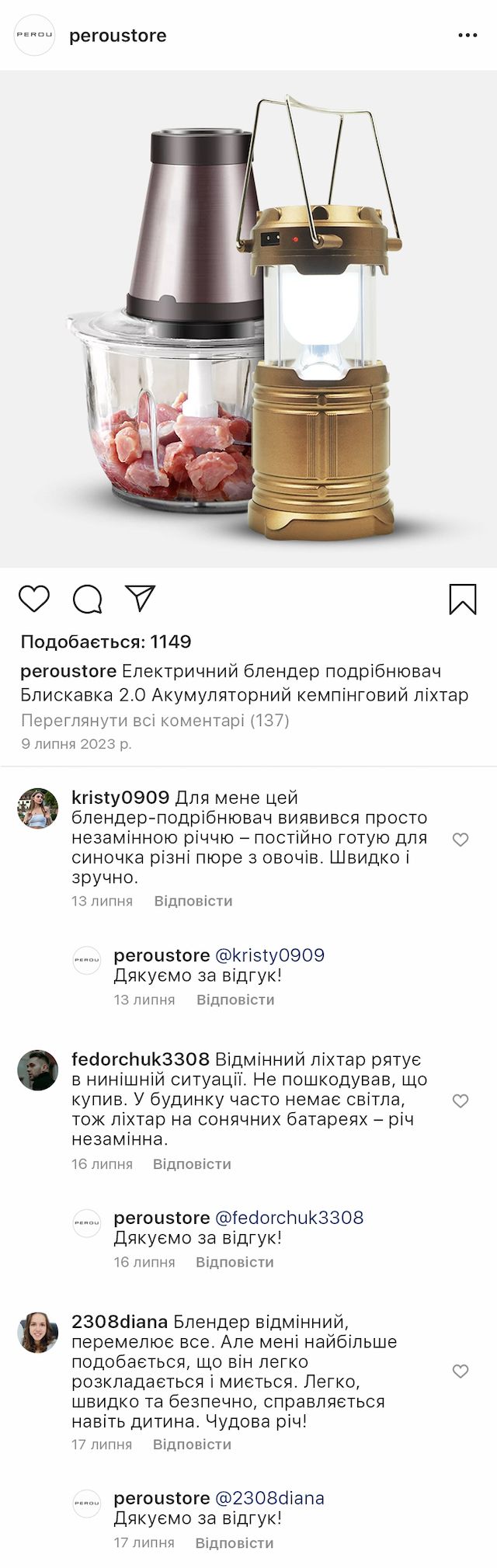Image resolution: width=497 pixels, height=1568 pixels.
Task: Open the @2308diana mention link
Action: tap(269, 1497)
